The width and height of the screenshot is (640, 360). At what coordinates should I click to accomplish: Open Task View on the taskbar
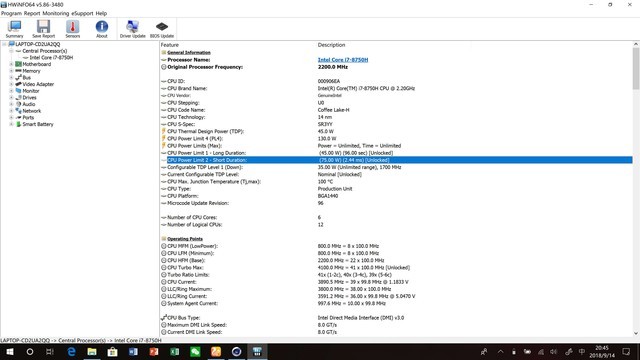click(50, 351)
